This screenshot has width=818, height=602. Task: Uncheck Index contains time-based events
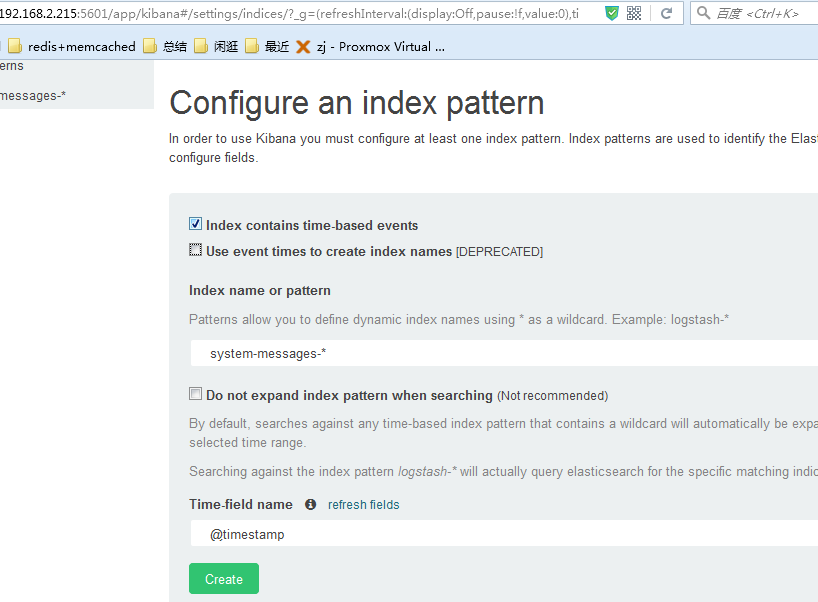coord(195,224)
